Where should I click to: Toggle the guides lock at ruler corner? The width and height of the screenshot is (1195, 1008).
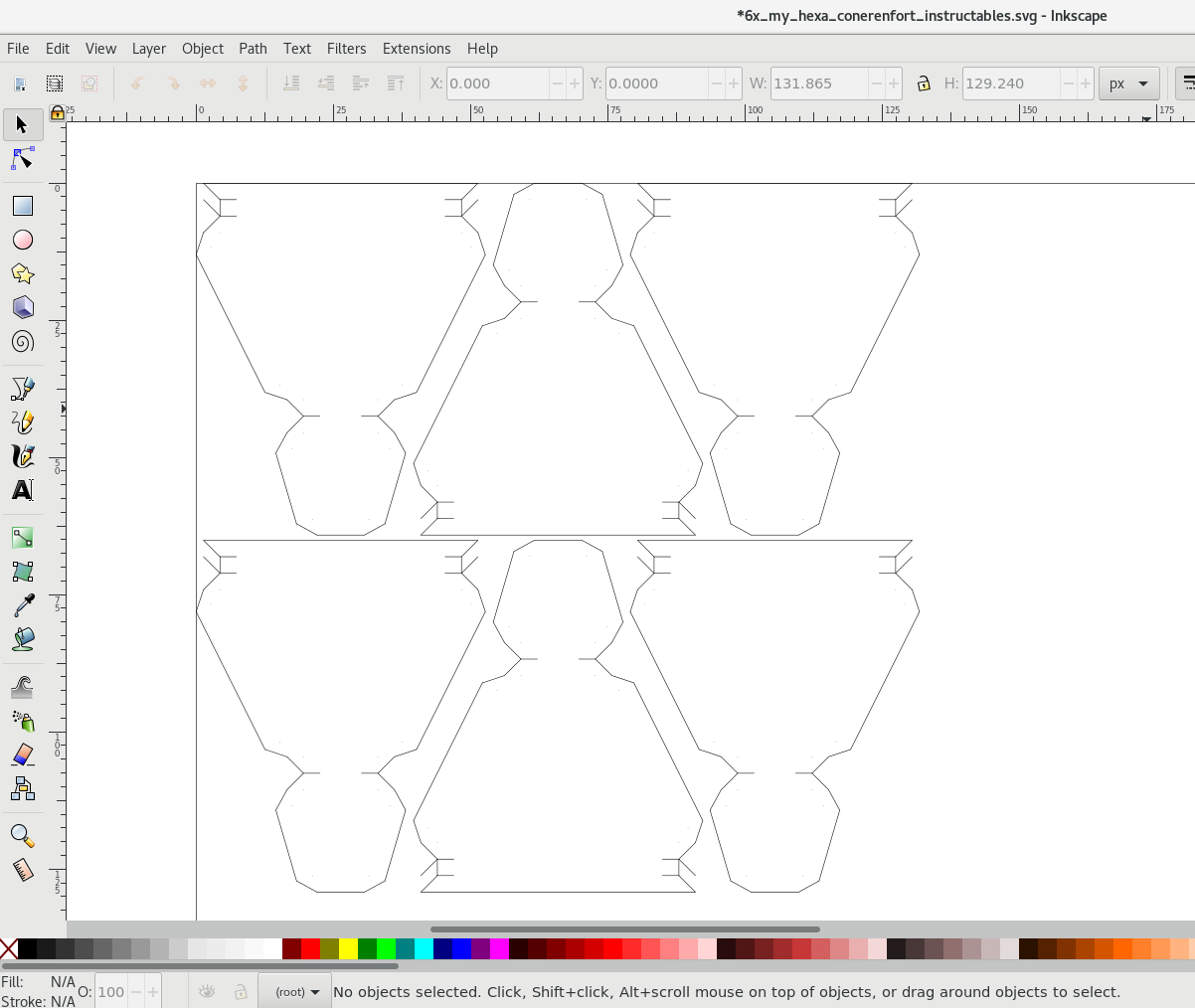pos(58,112)
